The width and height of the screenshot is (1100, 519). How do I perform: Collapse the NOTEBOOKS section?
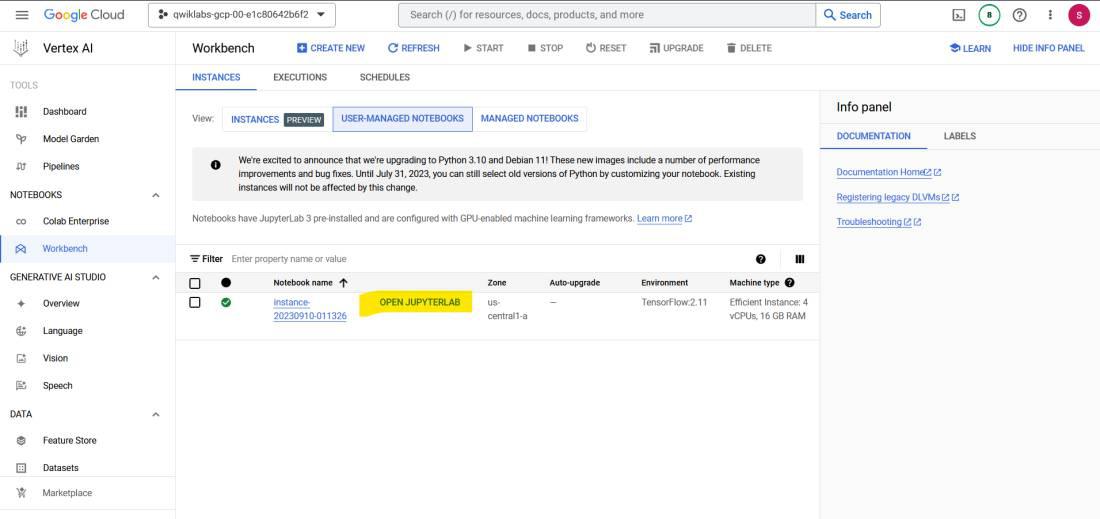click(x=156, y=195)
